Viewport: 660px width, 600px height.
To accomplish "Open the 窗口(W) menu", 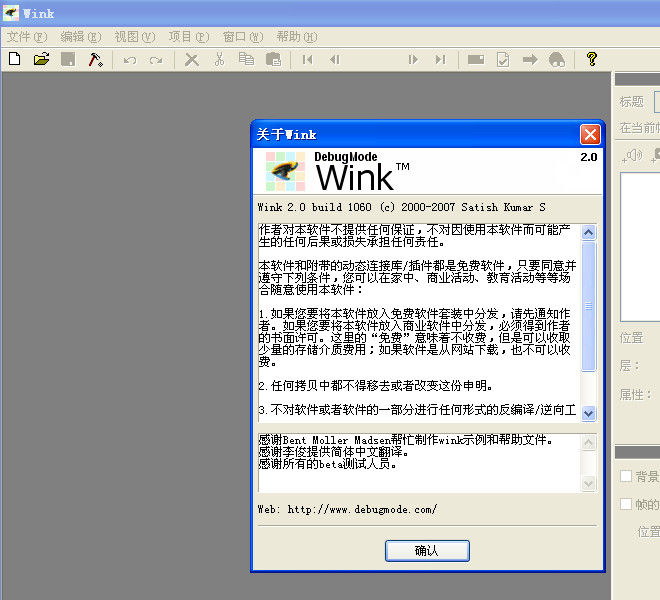I will click(243, 37).
